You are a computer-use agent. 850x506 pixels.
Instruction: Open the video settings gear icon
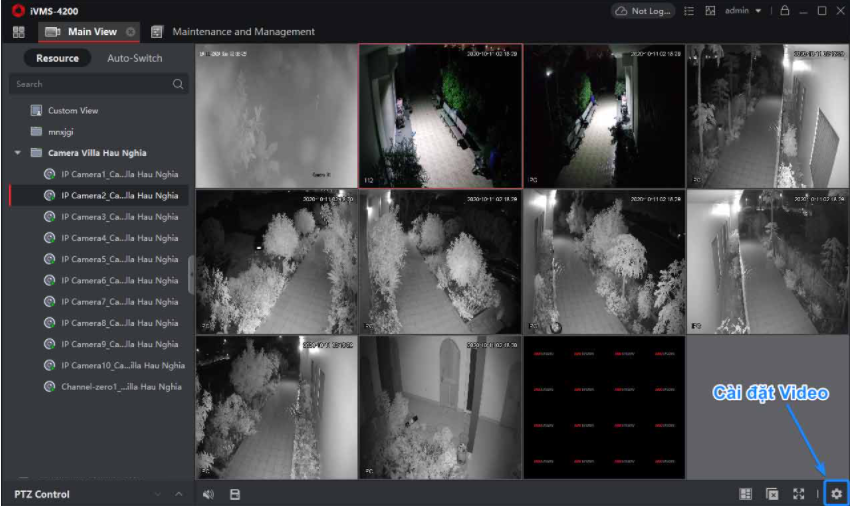pos(836,494)
